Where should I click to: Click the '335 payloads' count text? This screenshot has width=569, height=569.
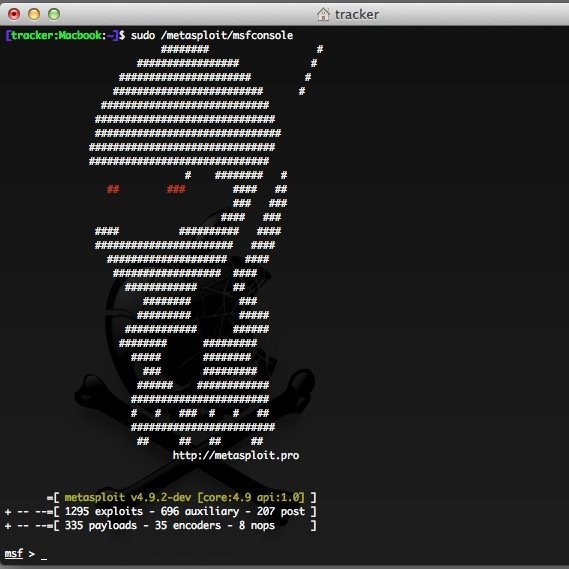point(101,526)
